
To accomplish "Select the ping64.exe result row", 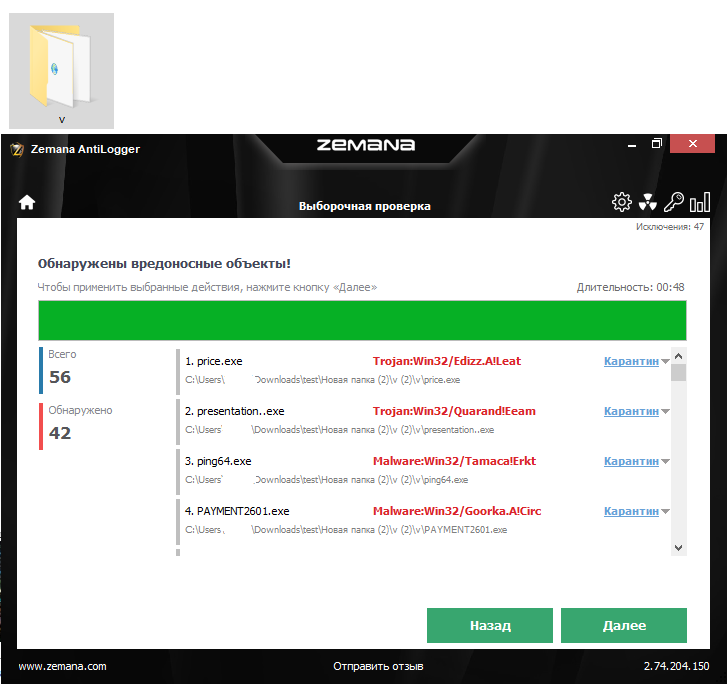I will (x=423, y=471).
